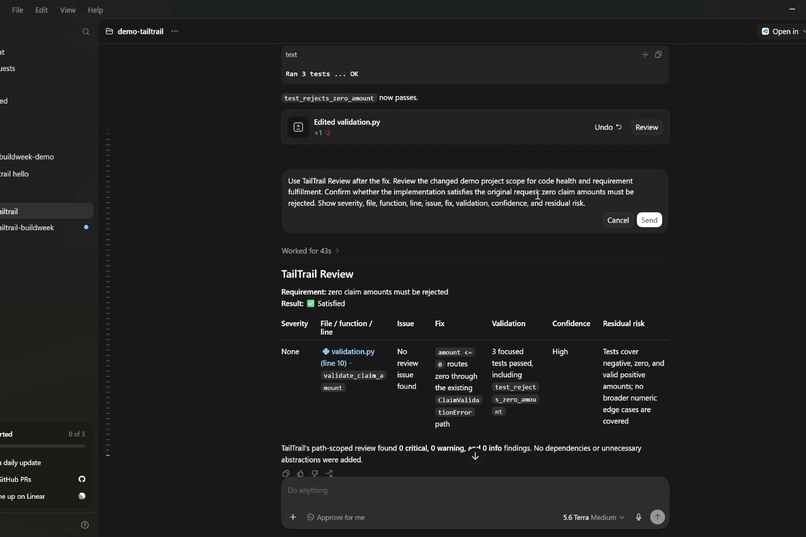The image size is (806, 537).
Task: Click the wrap icon on the text code block
Action: (x=645, y=54)
